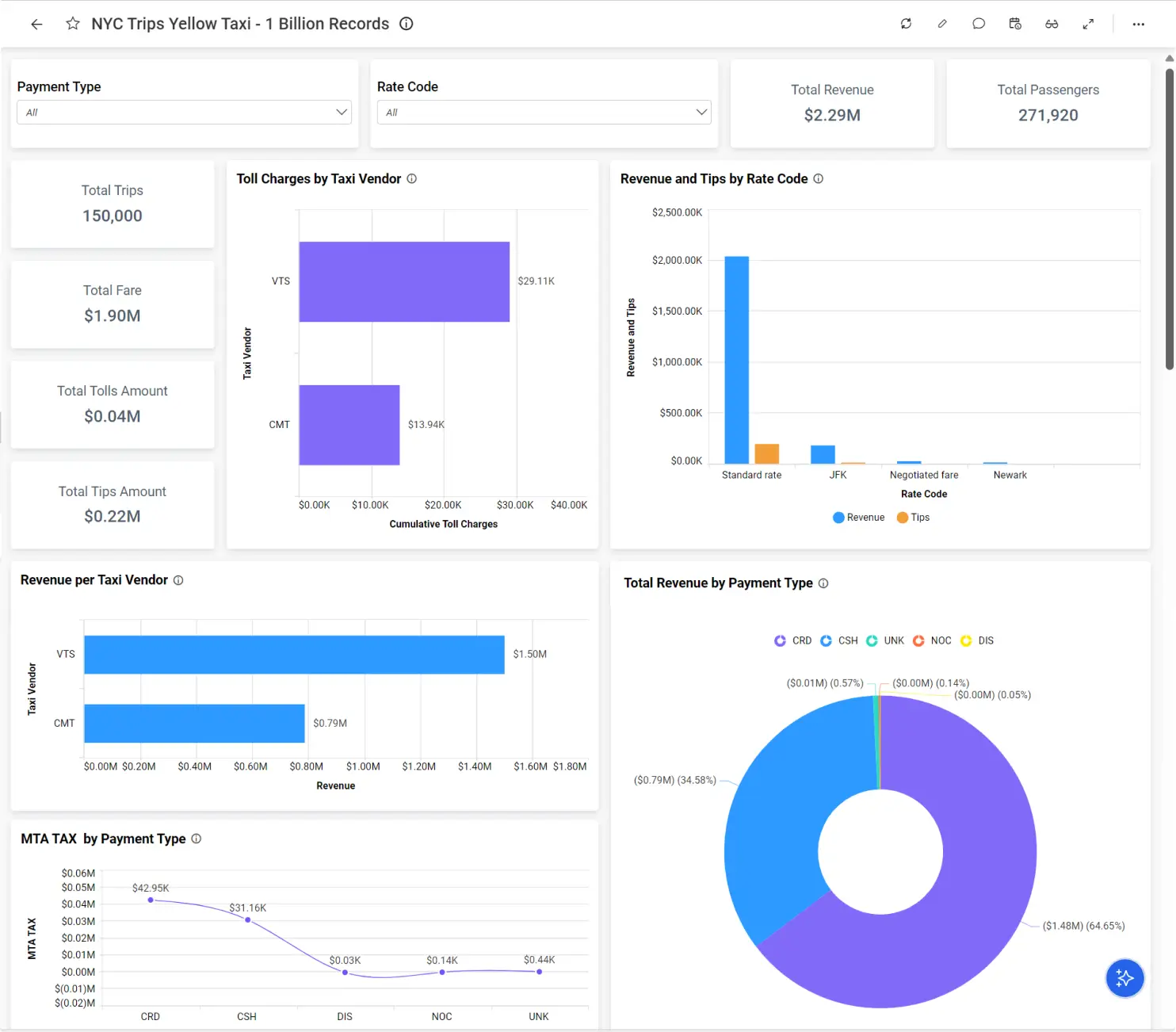
Task: Toggle the Tips series in chart legend
Action: (913, 518)
